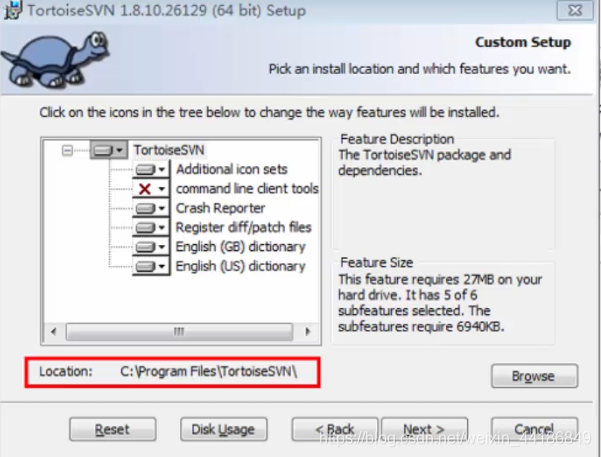Click the TortoiseSVN turtle logo
The height and width of the screenshot is (457, 601).
(x=56, y=59)
